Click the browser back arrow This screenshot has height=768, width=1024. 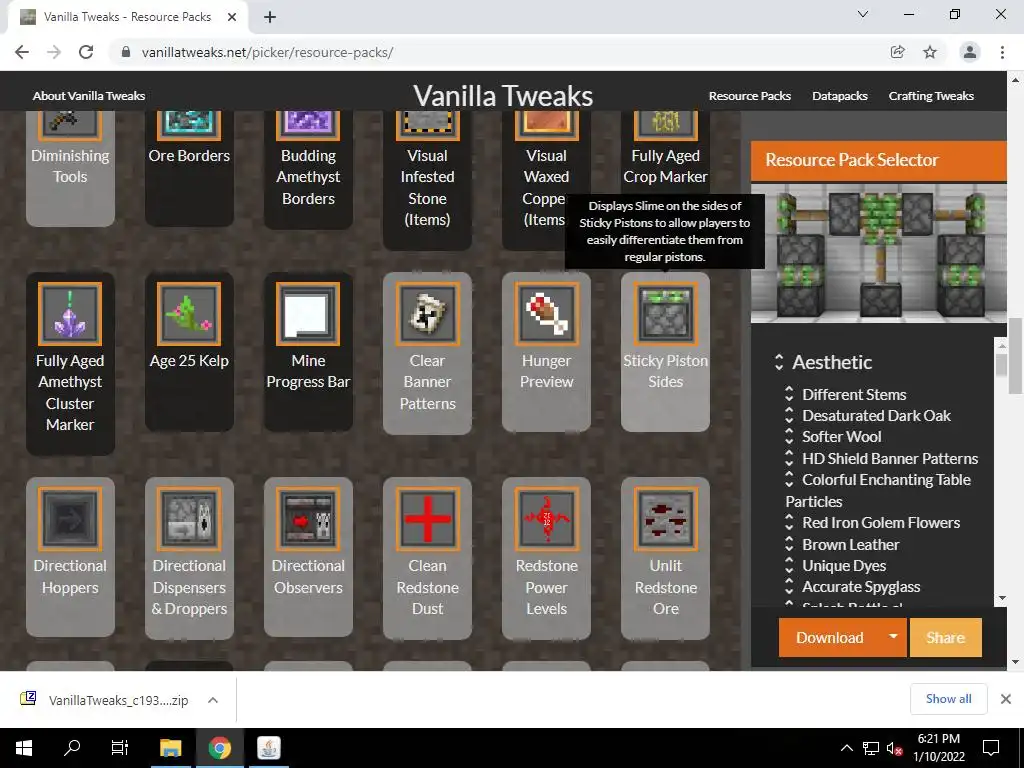[x=22, y=52]
